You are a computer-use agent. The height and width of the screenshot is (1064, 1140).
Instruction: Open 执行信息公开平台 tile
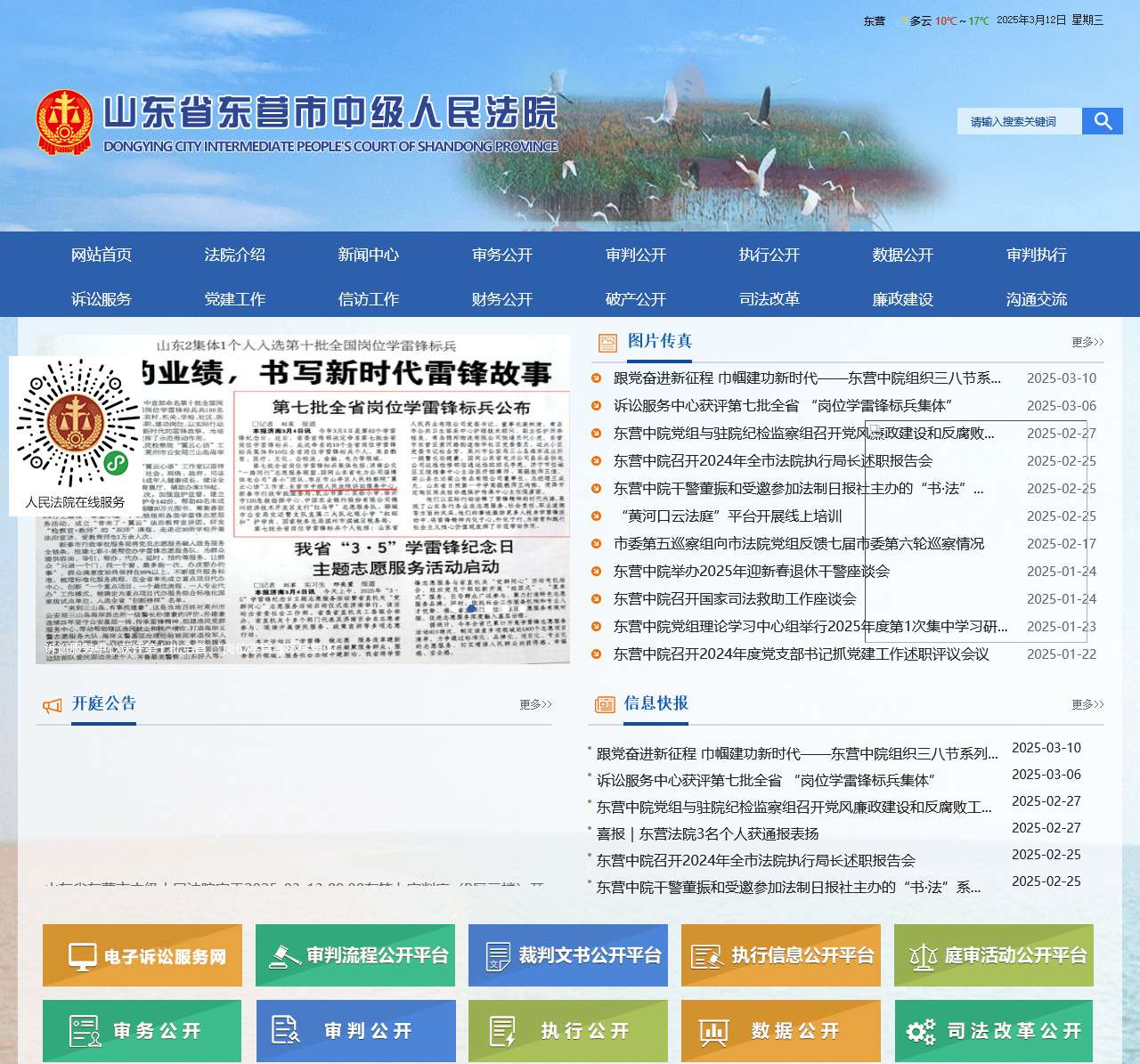click(x=780, y=955)
